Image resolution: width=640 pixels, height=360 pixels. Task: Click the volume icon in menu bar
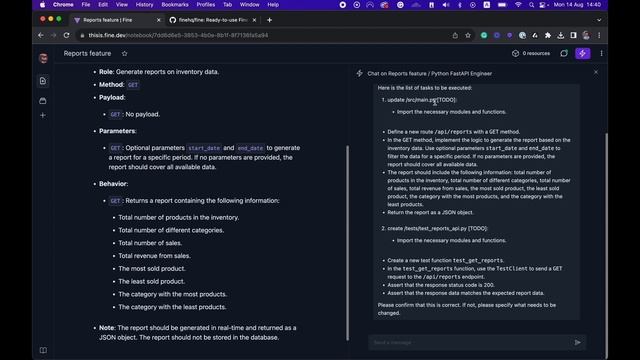(446, 5)
